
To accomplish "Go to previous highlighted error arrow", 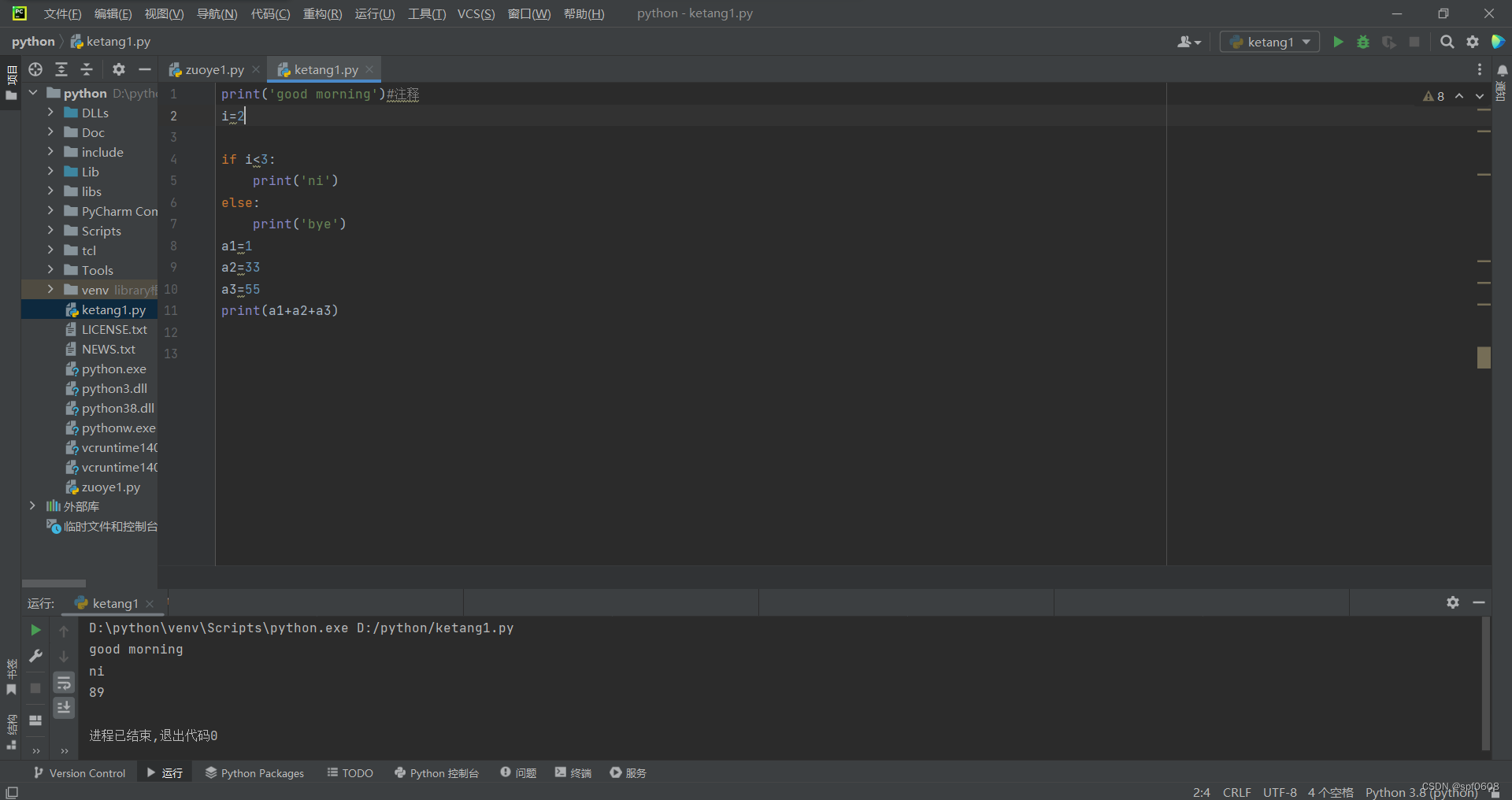I will [x=1459, y=96].
